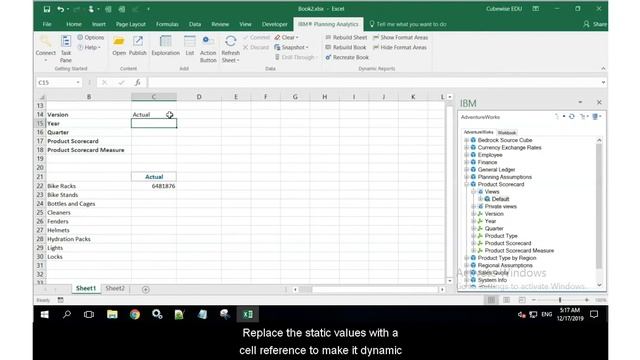Screen dimensions: 640x360
Task: Switch to Page Layout view icon
Action: 507,300
